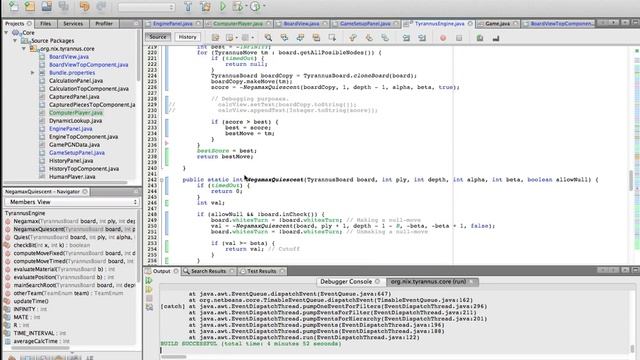Open the Members View dropdown
Viewport: 640px width, 360px height.
[72, 202]
